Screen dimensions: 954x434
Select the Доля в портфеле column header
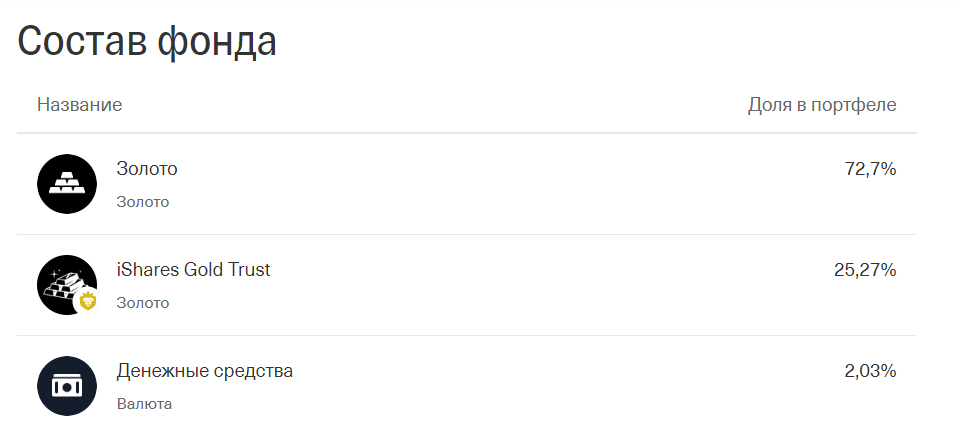click(x=822, y=105)
